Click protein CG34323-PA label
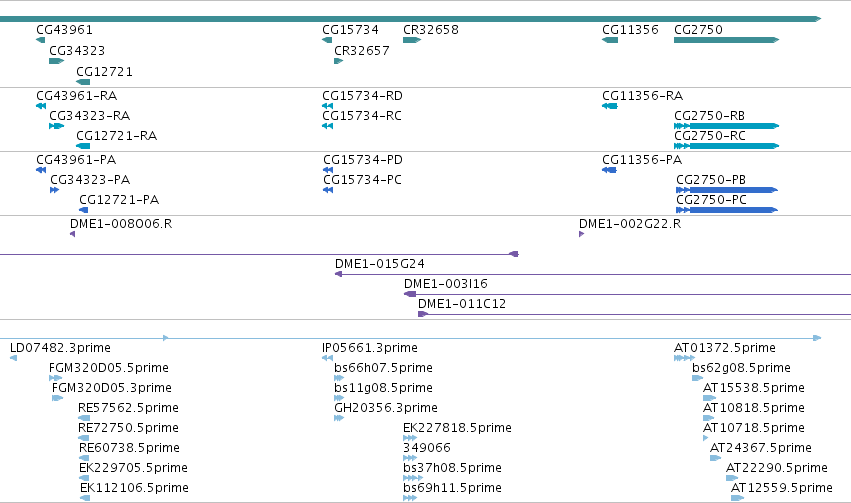The image size is (851, 503). 90,180
